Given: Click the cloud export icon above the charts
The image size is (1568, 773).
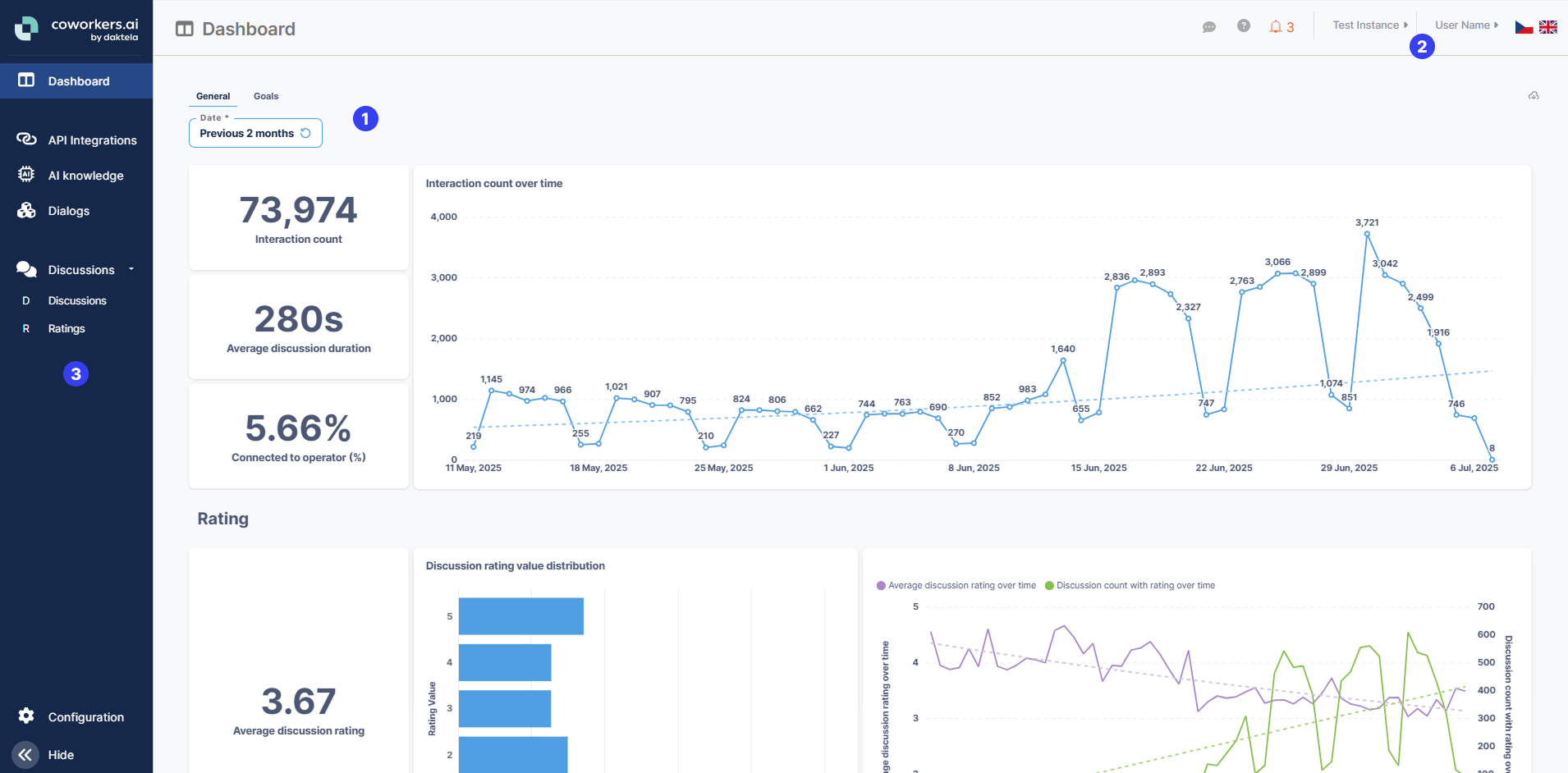Looking at the screenshot, I should tap(1532, 95).
